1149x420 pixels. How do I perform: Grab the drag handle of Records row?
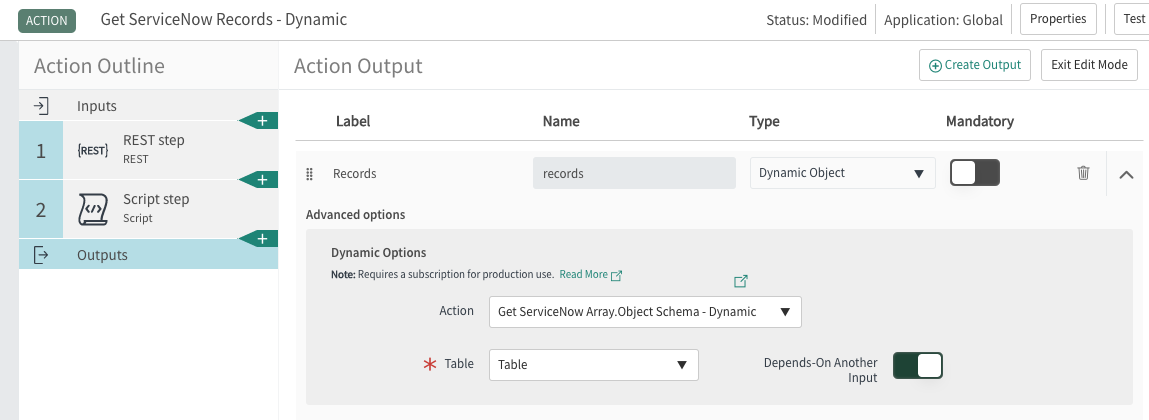point(309,174)
